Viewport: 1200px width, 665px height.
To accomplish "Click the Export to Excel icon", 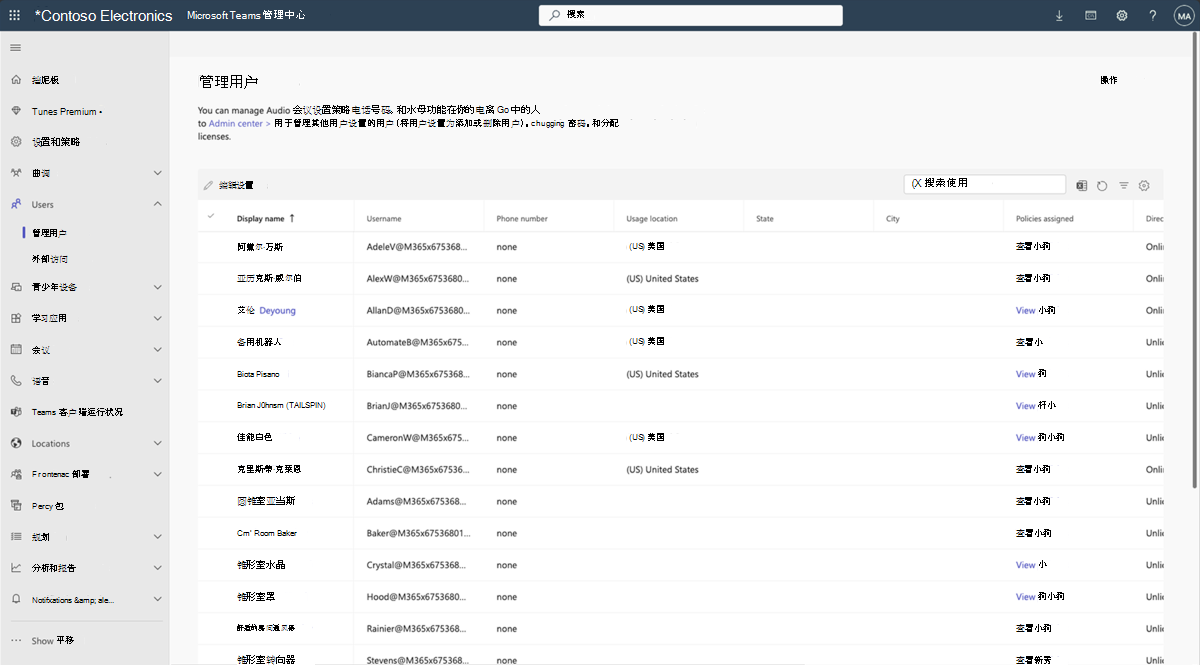I will point(1081,185).
